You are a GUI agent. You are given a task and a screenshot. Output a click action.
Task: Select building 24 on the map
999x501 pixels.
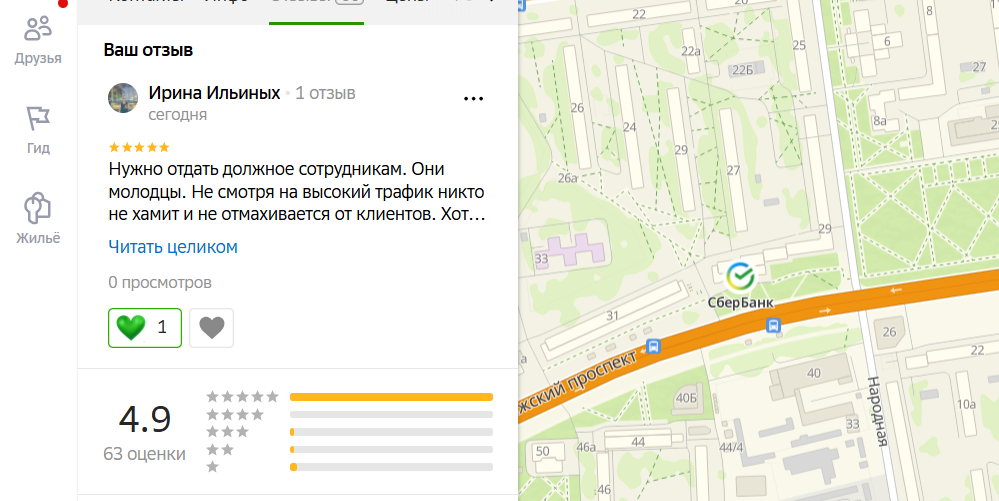tap(629, 127)
